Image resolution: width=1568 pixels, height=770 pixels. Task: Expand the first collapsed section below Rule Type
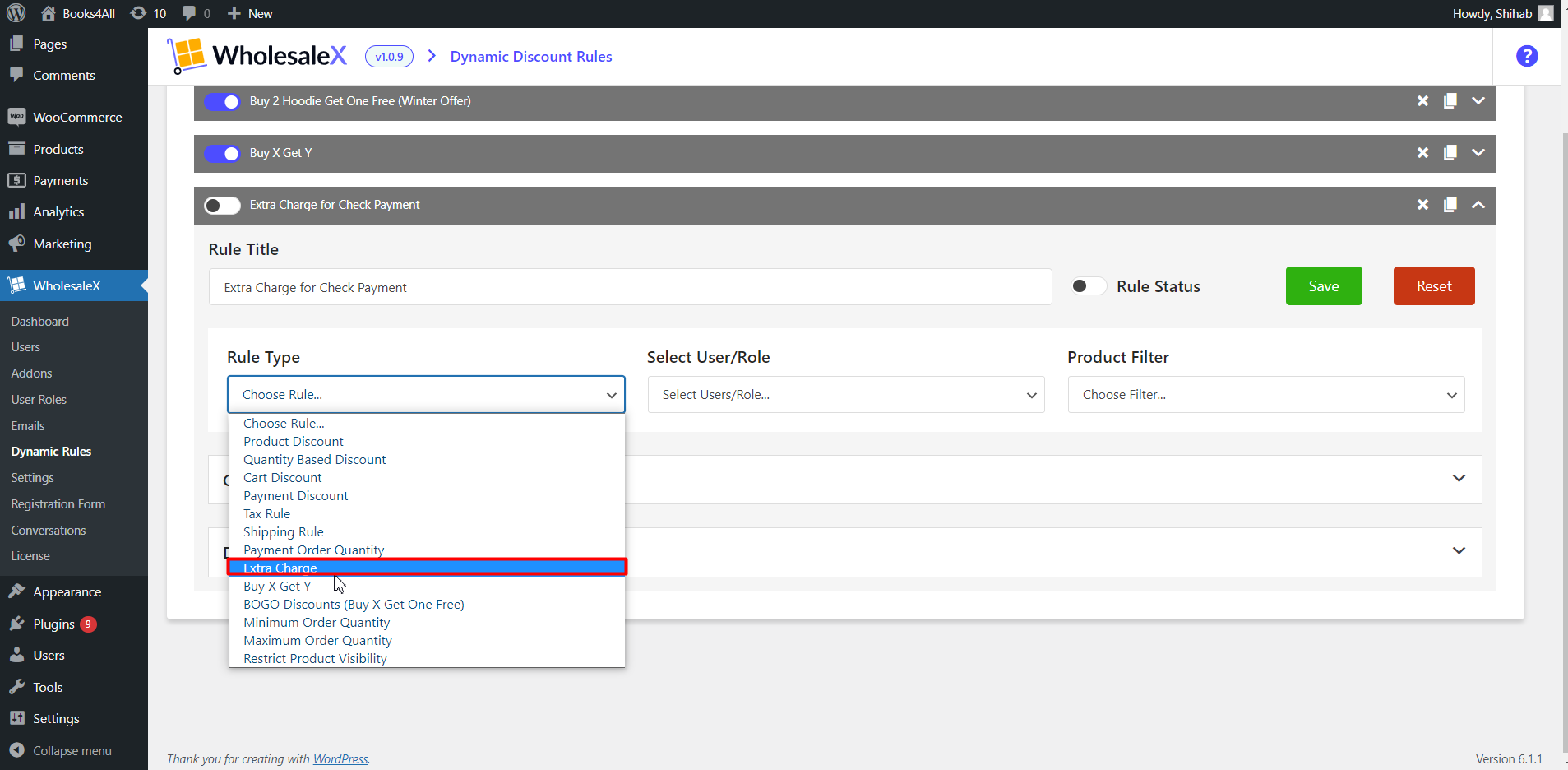point(1459,479)
